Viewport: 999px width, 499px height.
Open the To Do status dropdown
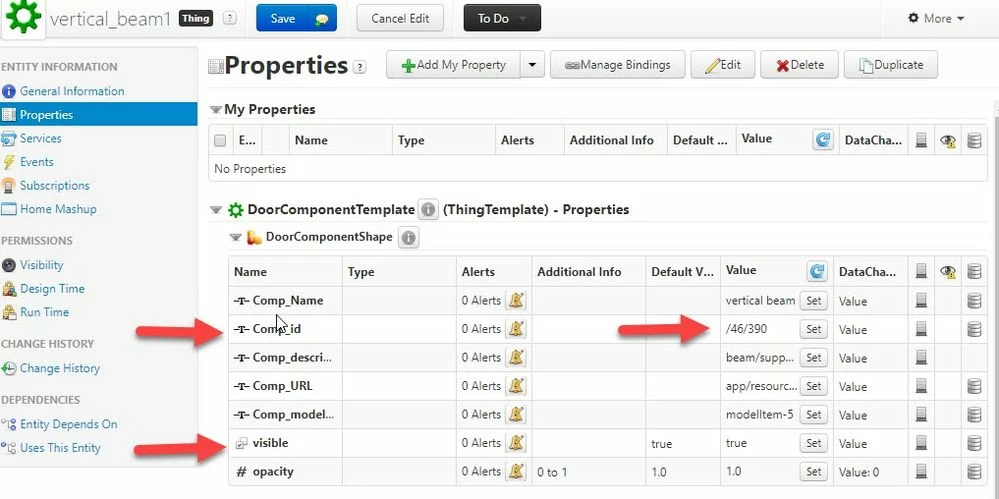[x=502, y=18]
